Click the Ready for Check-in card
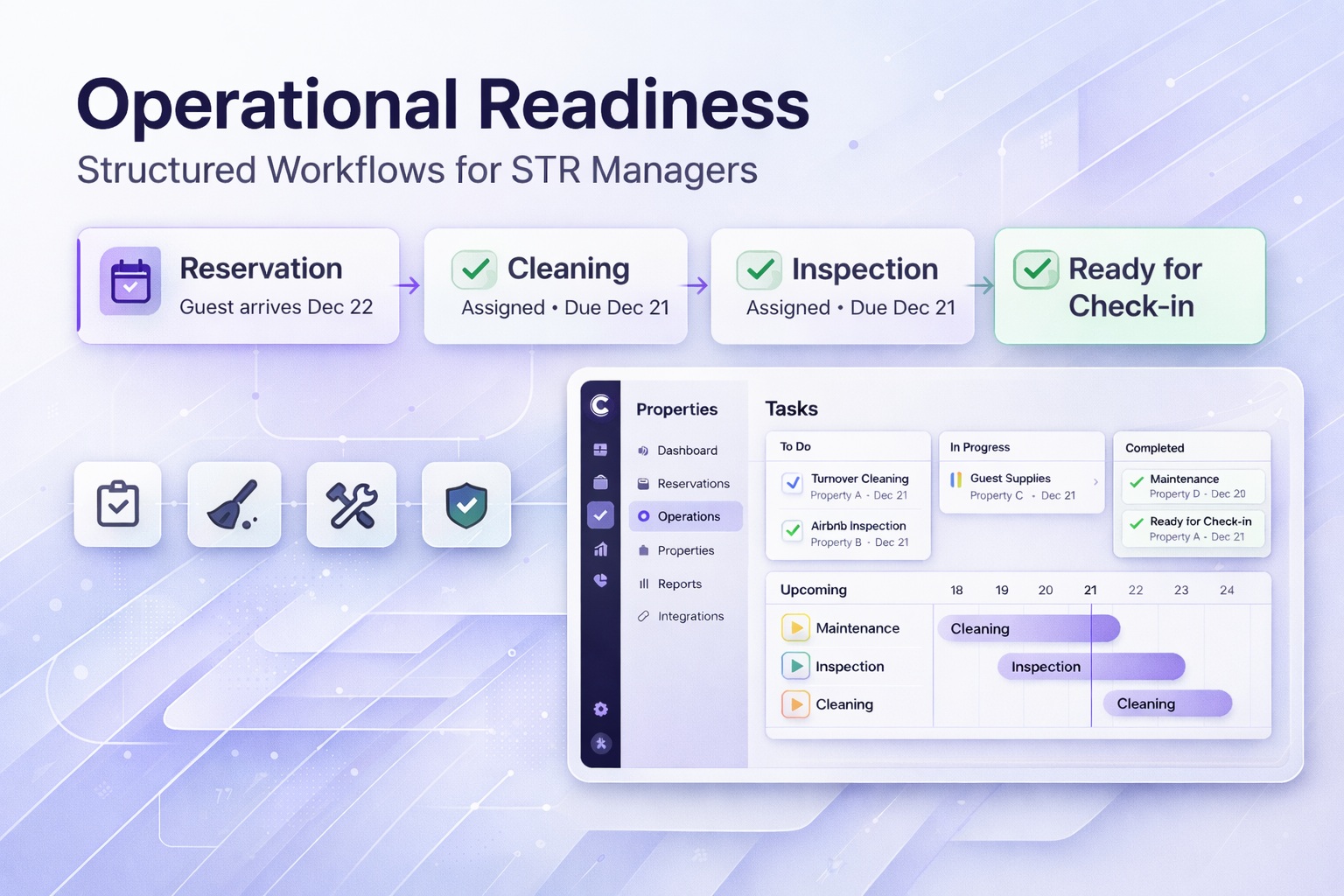Screen dimensions: 1344x896 [x=1130, y=286]
